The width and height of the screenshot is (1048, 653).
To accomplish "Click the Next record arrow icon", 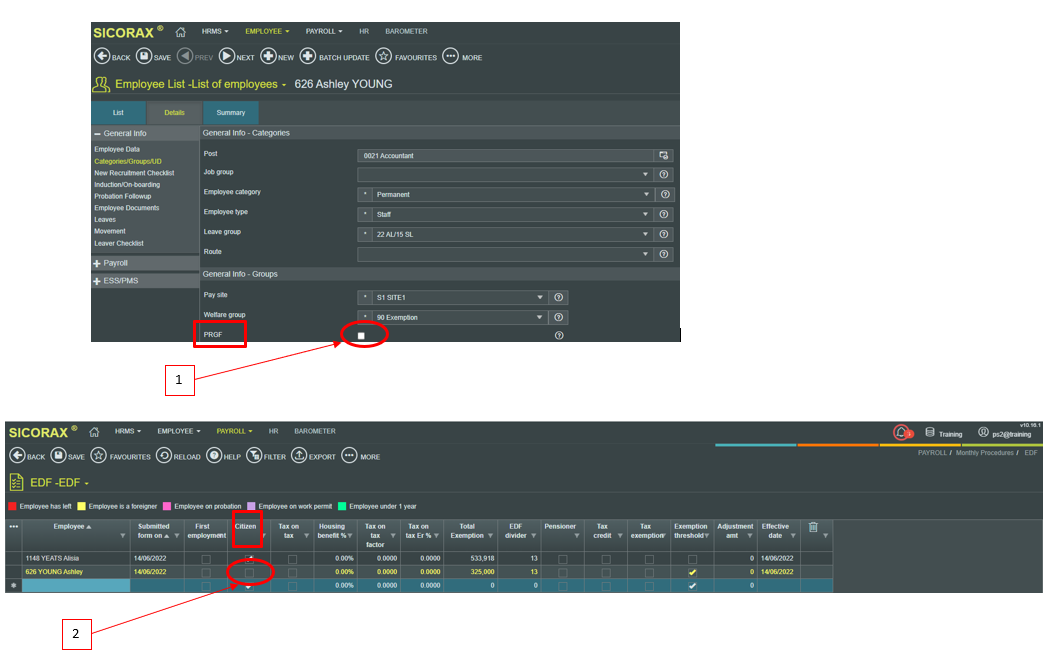I will 227,57.
